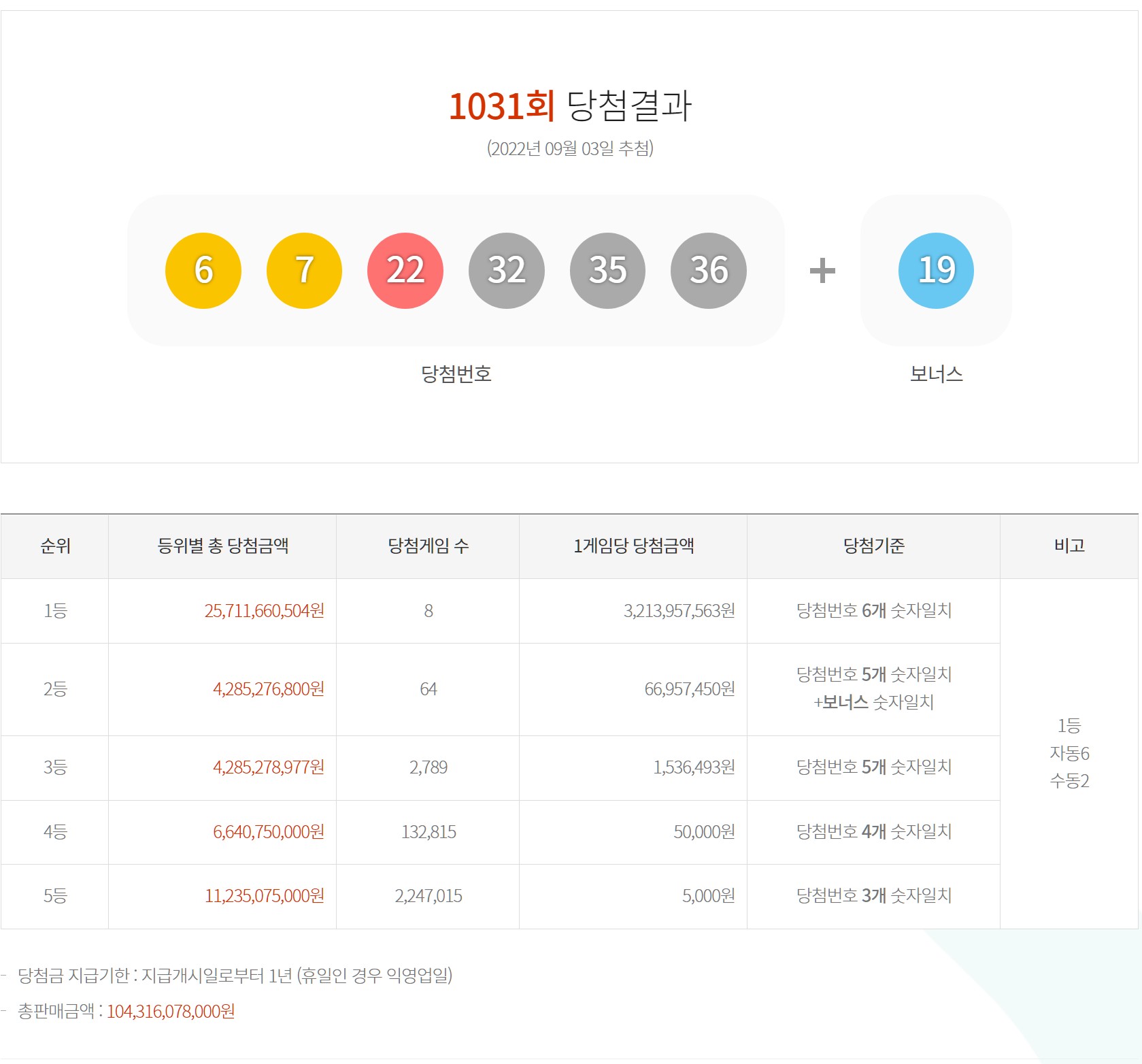Click per-game prize 1,536,493원
This screenshot has height=1064, width=1142.
[694, 767]
